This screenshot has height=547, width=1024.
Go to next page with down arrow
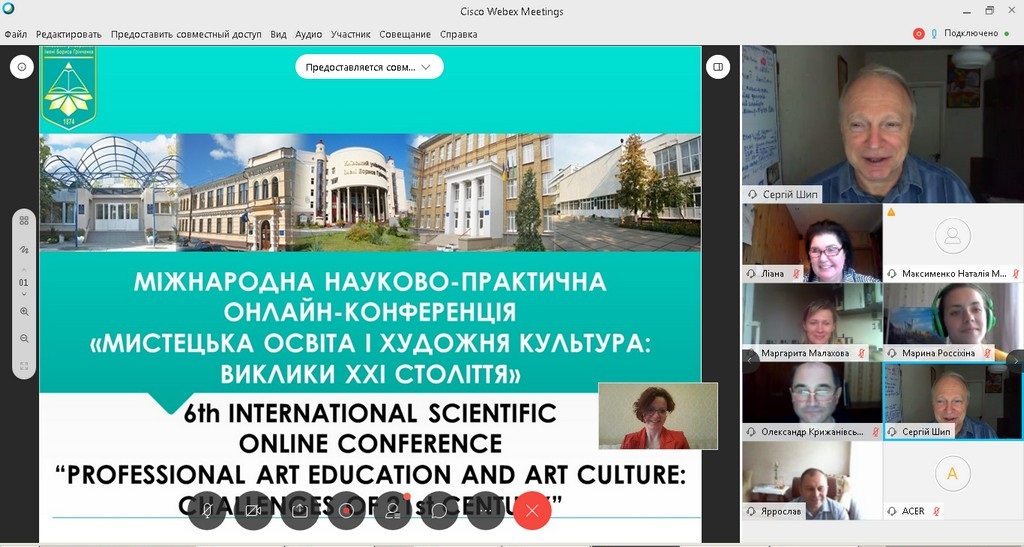tap(24, 295)
